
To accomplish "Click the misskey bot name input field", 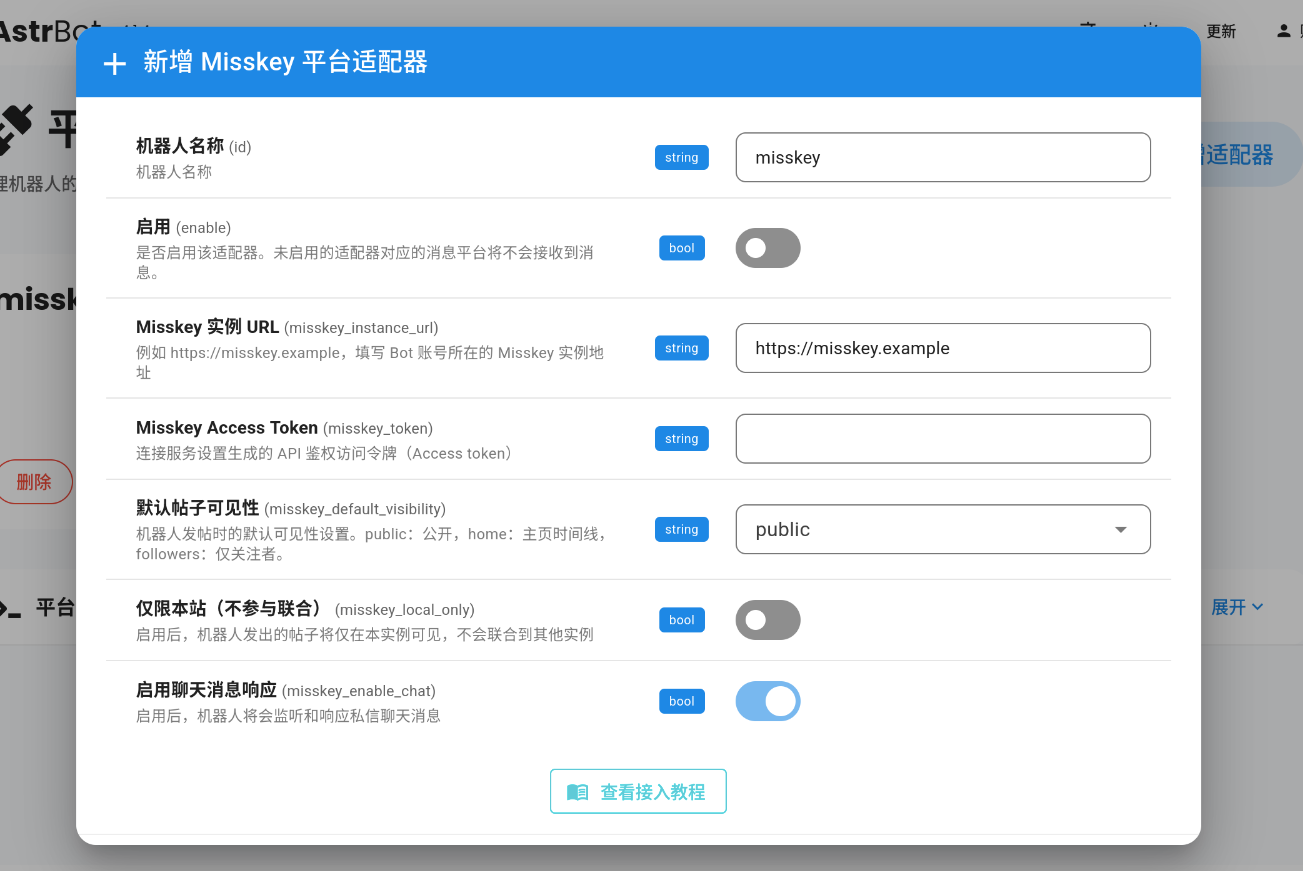I will point(942,157).
